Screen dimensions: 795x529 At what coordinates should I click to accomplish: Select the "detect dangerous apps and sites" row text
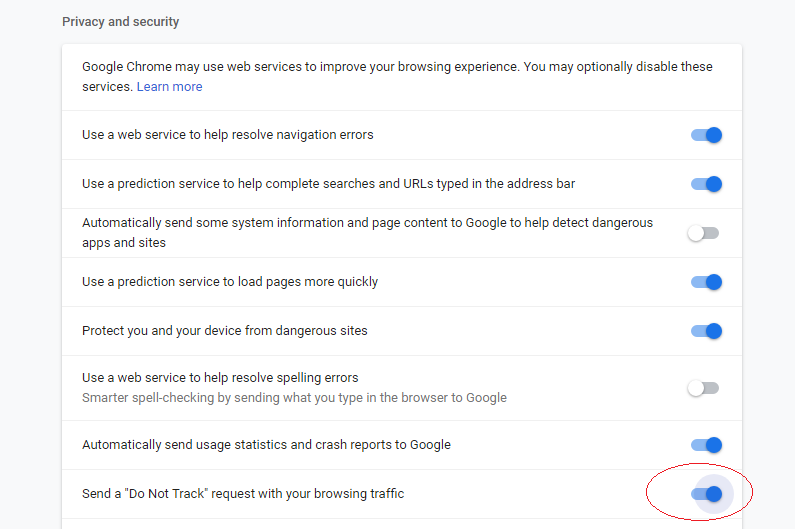coord(367,232)
